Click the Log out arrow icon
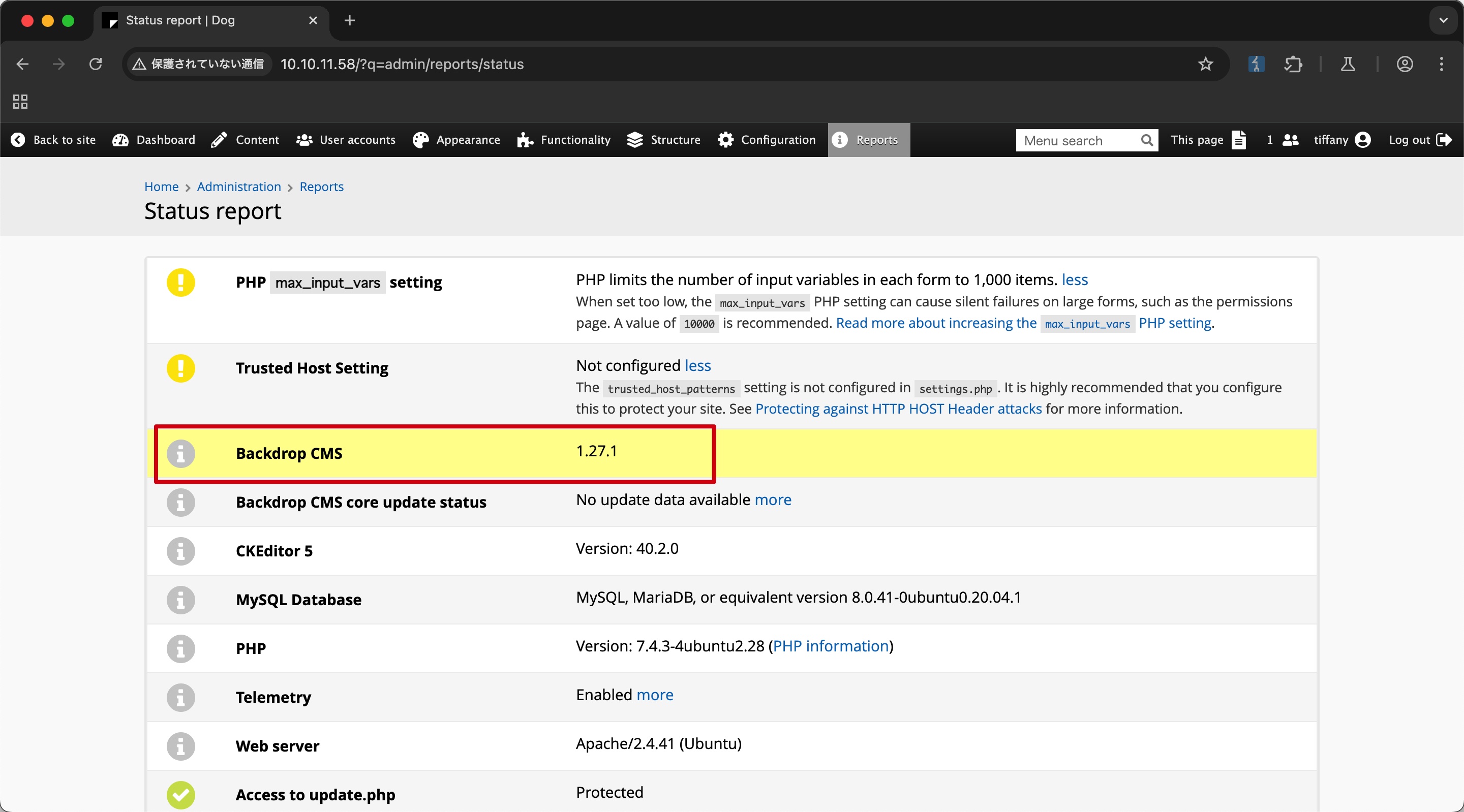Image resolution: width=1464 pixels, height=812 pixels. [x=1444, y=140]
